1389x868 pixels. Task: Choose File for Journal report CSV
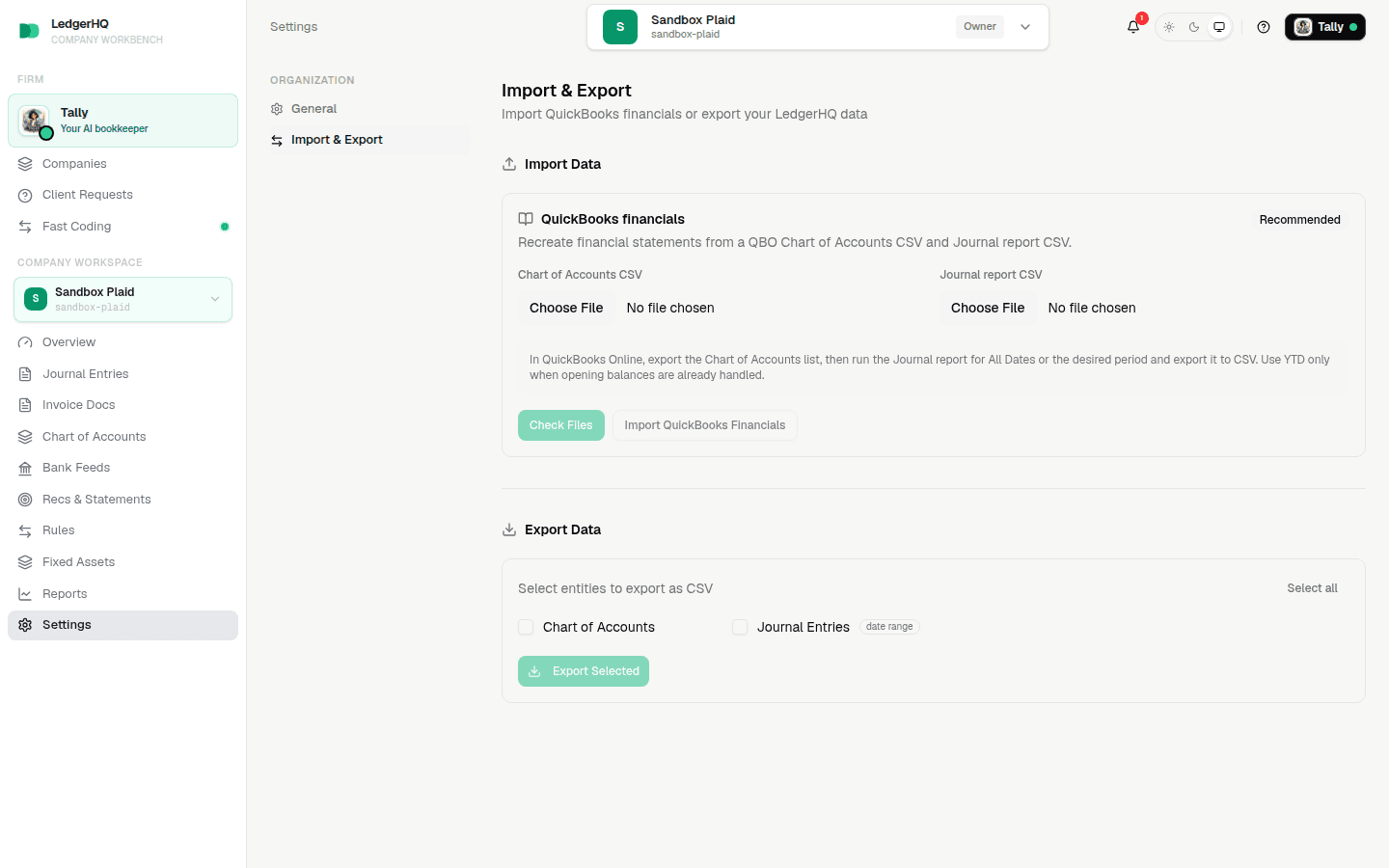(988, 308)
